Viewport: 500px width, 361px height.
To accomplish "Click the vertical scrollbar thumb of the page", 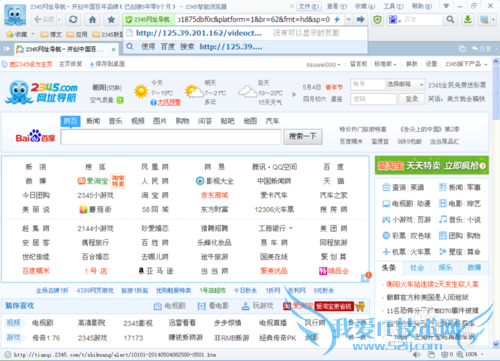I will pos(496,92).
